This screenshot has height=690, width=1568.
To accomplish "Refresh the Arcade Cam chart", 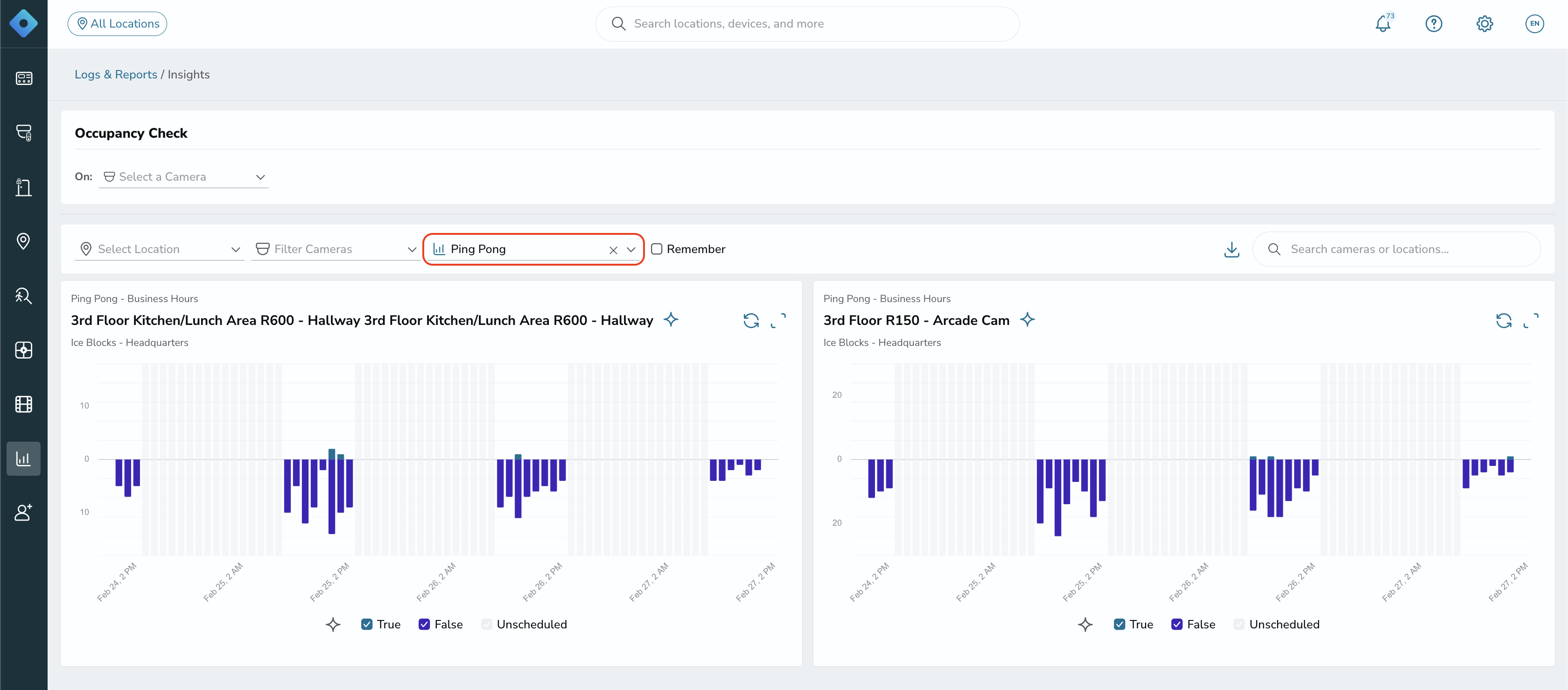I will pyautogui.click(x=1504, y=320).
